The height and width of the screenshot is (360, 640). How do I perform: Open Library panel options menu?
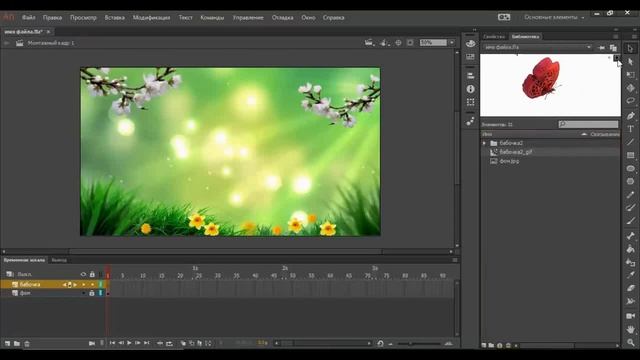(x=616, y=36)
